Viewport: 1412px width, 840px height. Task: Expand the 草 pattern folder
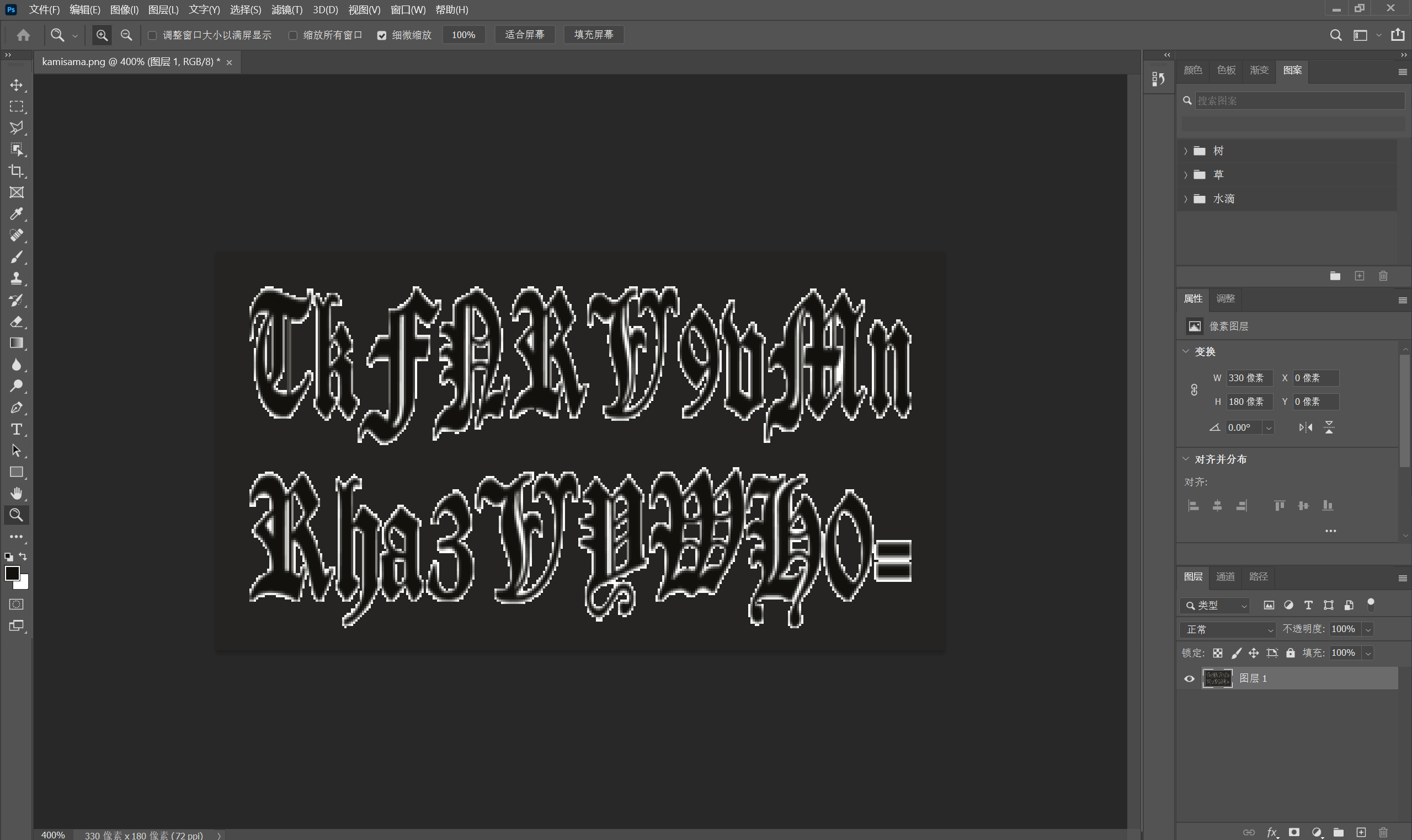[1186, 175]
